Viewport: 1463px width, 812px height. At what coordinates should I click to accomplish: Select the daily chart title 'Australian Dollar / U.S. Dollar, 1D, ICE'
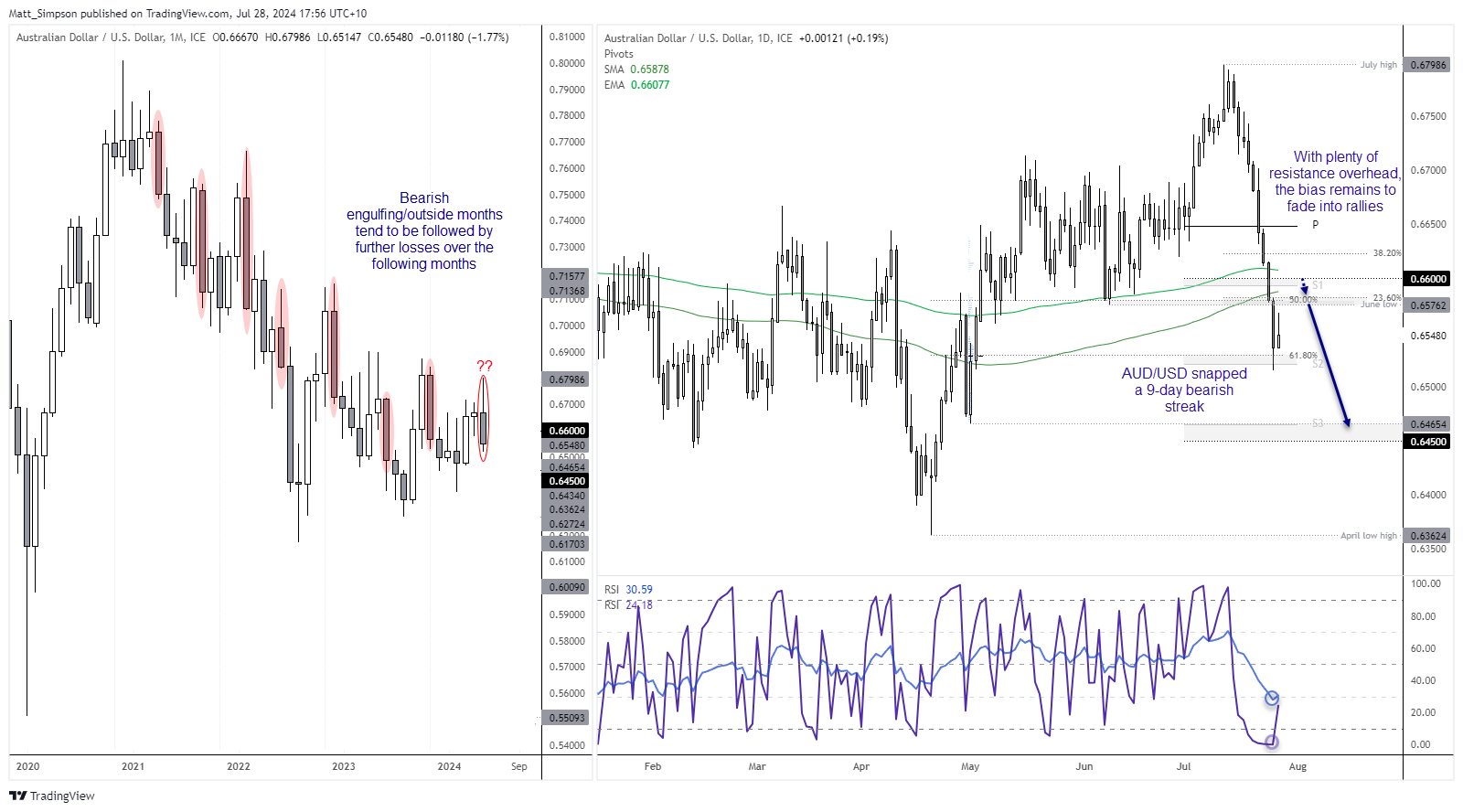(699, 38)
